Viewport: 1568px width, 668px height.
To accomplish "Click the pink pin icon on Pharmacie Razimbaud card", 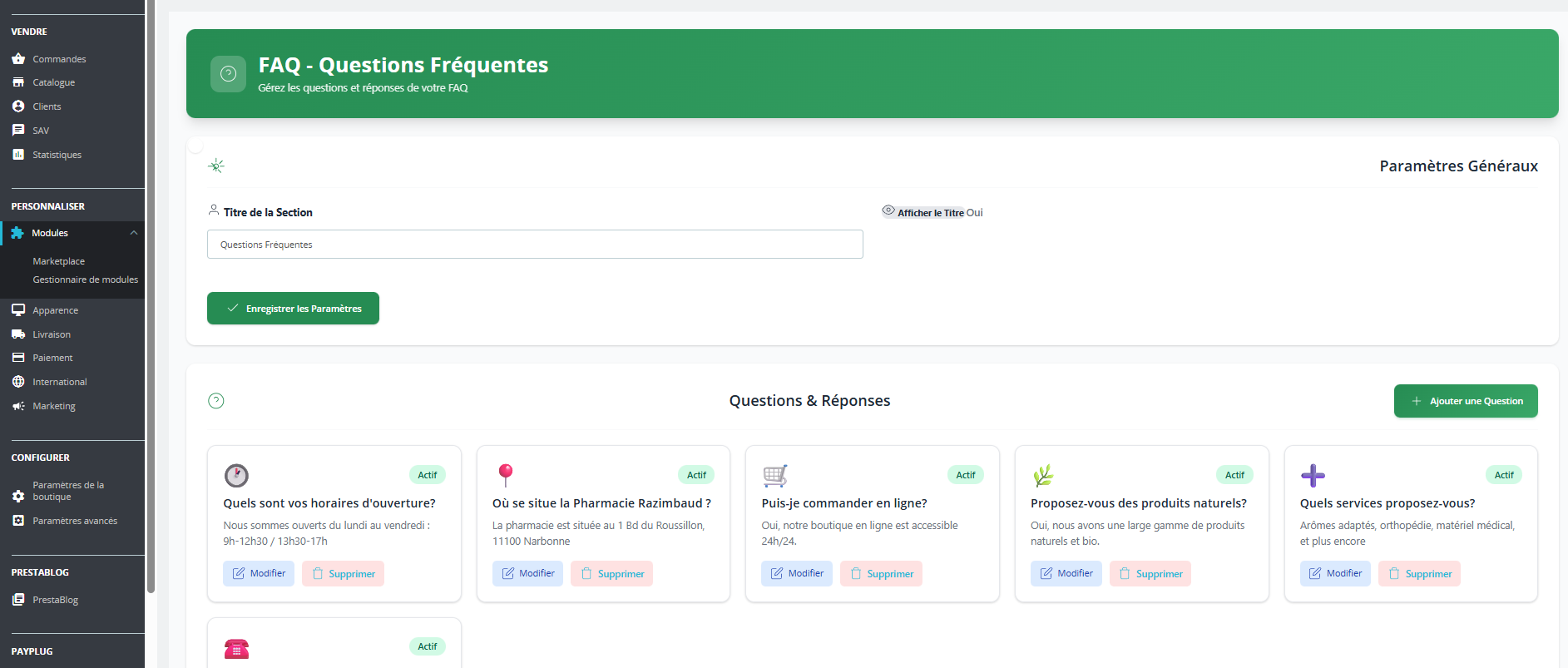I will pos(505,475).
